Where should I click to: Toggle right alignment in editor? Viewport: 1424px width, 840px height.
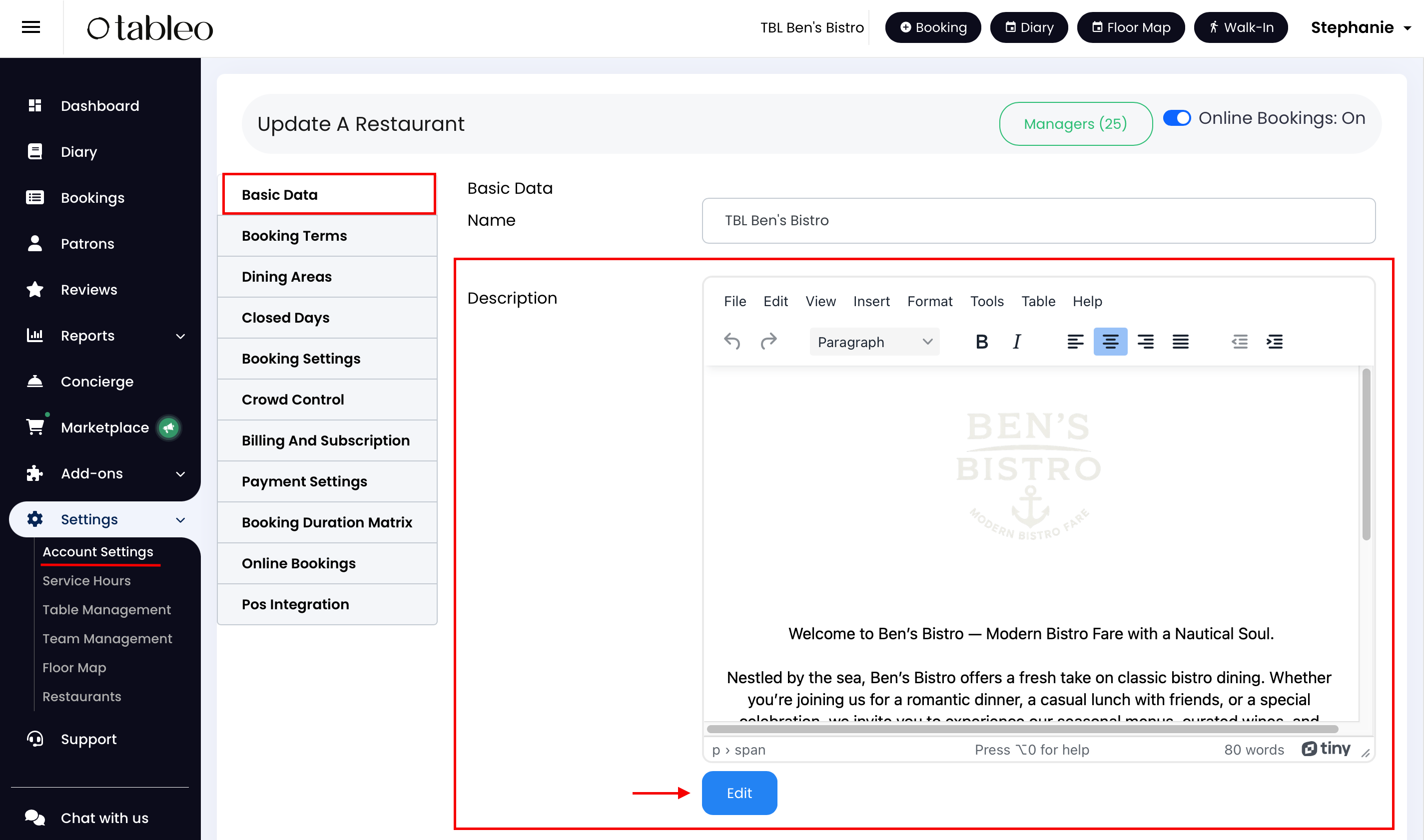(1145, 341)
